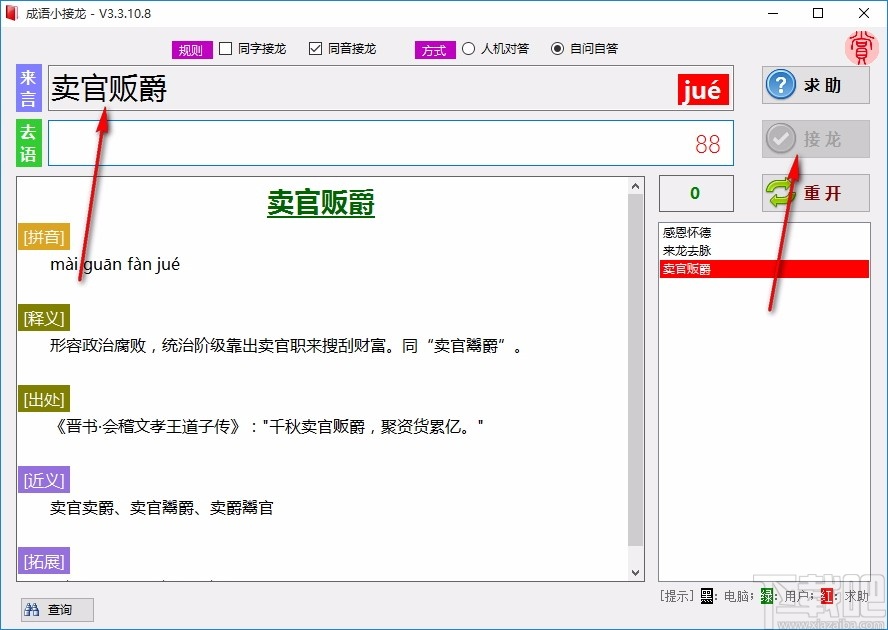Click the 接龙 checkmark icon
The height and width of the screenshot is (630, 888).
point(780,139)
